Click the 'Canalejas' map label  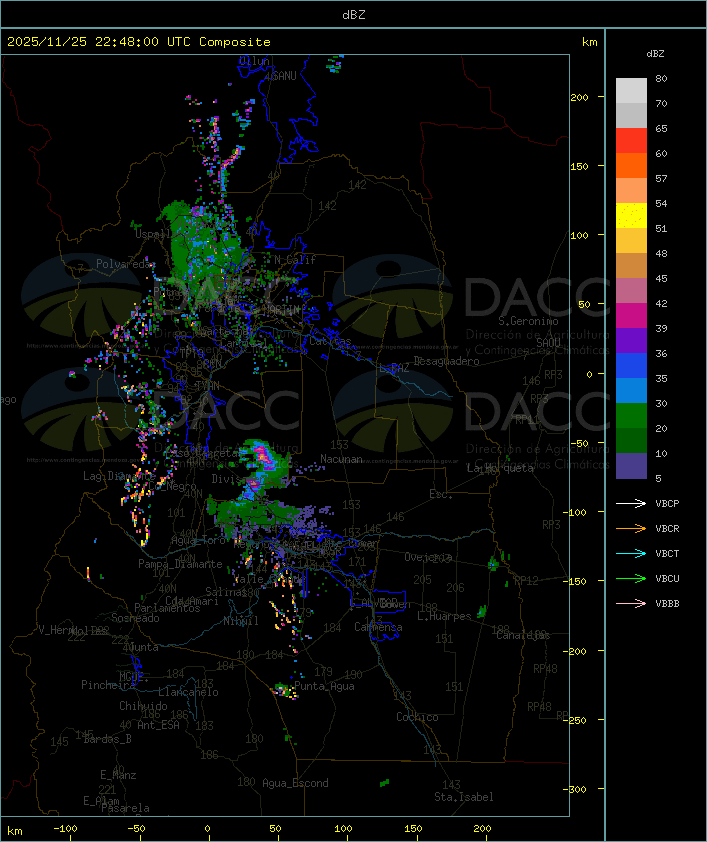pyautogui.click(x=523, y=635)
